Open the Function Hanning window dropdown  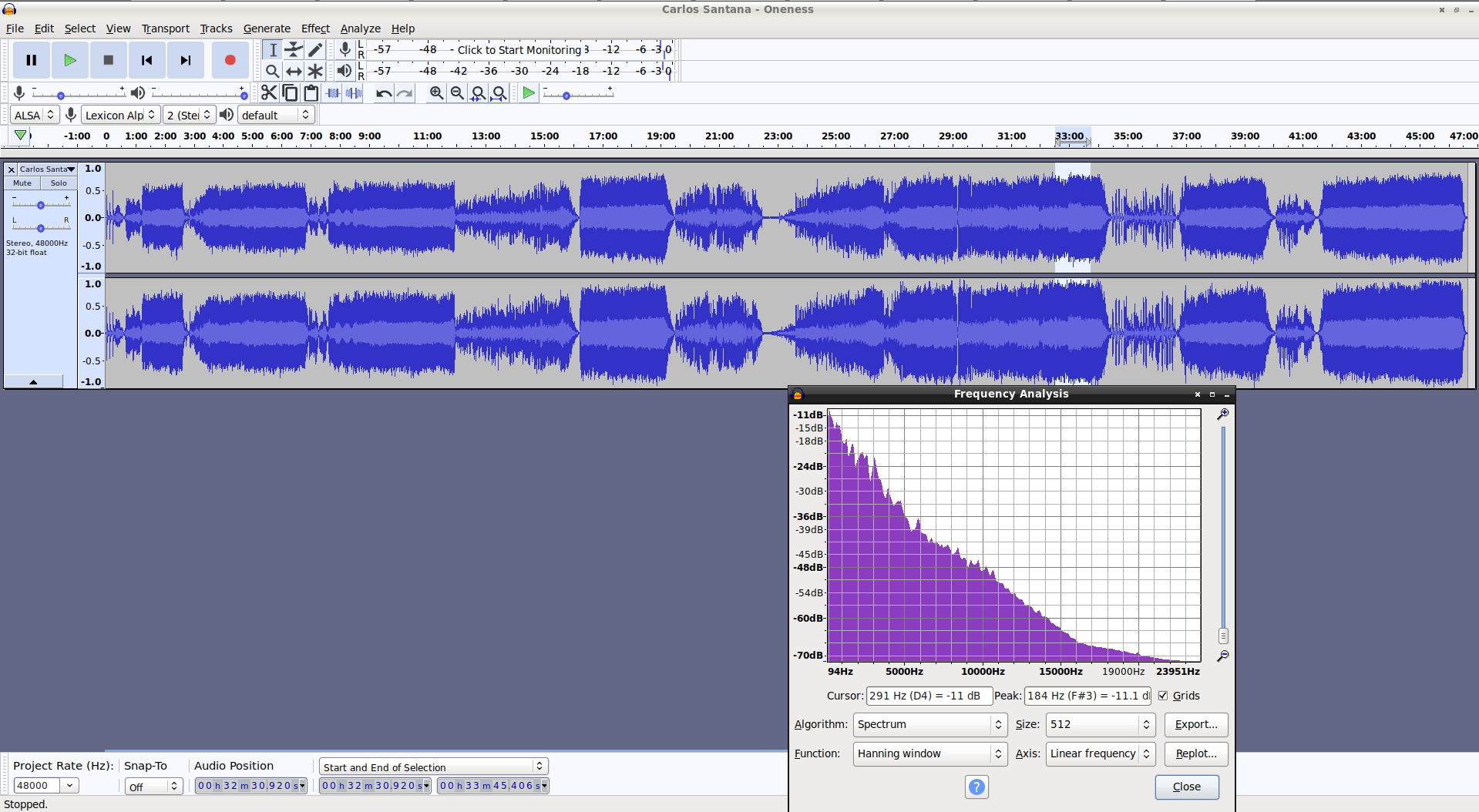click(930, 753)
